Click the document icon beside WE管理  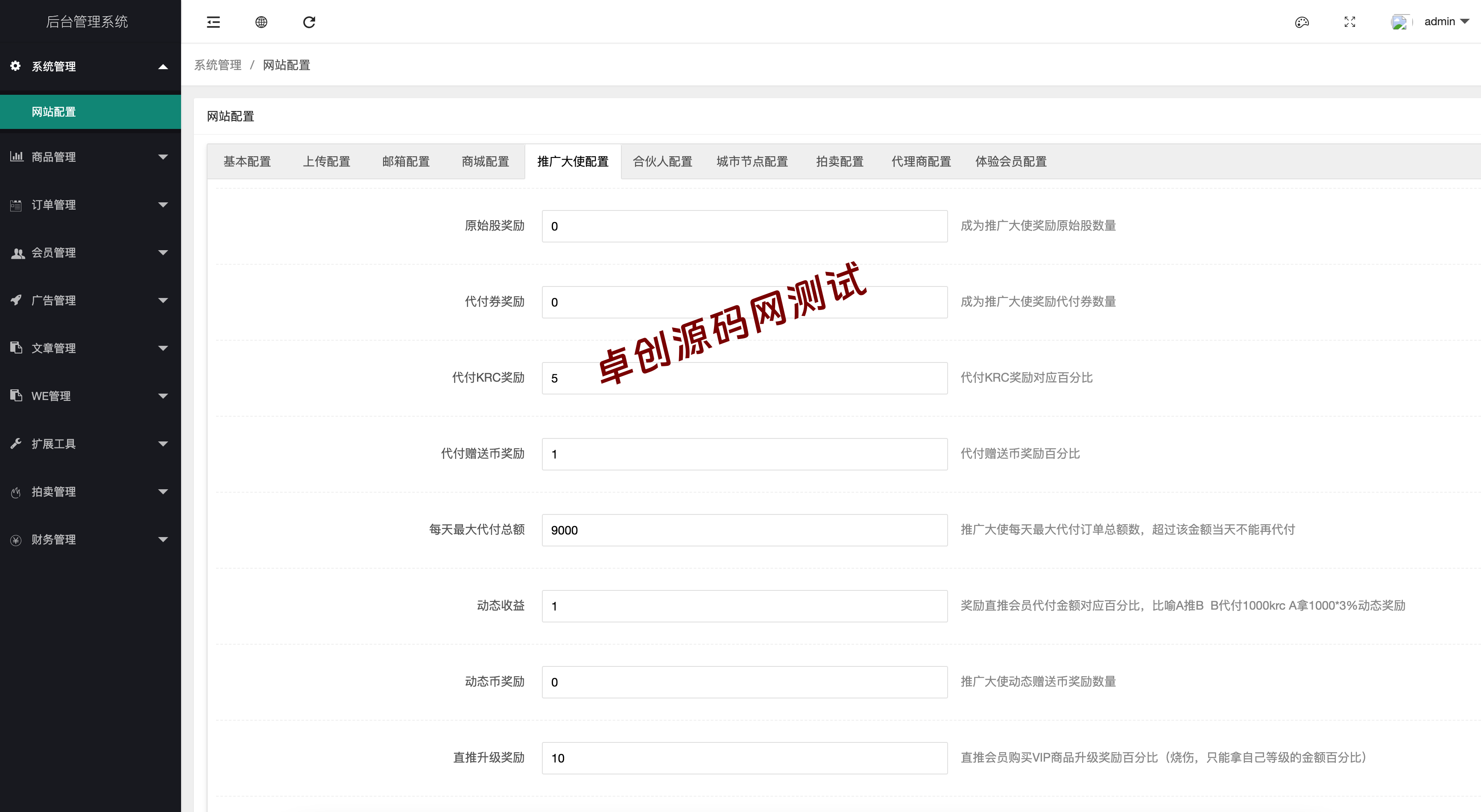pos(16,395)
